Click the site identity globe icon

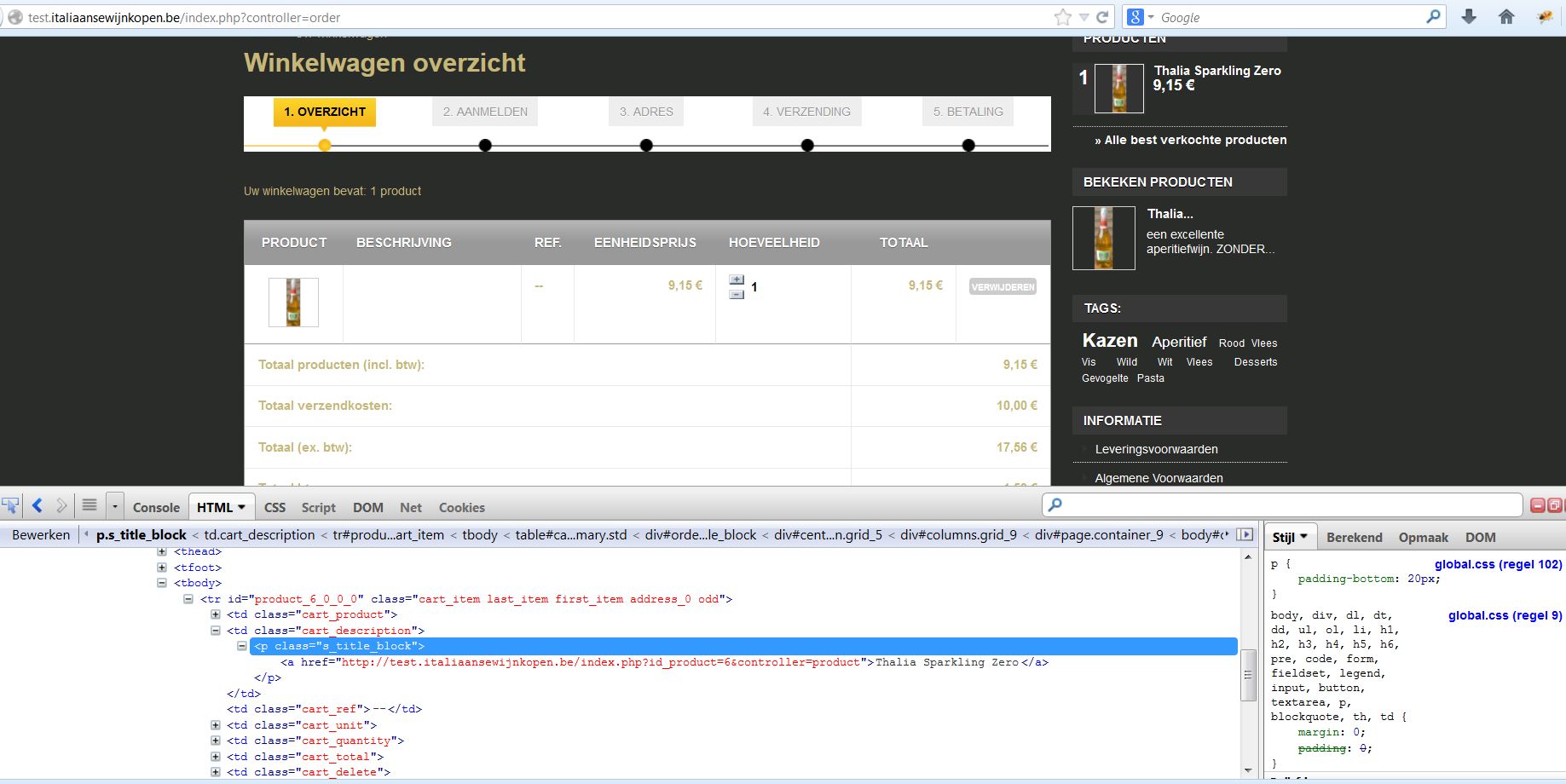pyautogui.click(x=14, y=17)
